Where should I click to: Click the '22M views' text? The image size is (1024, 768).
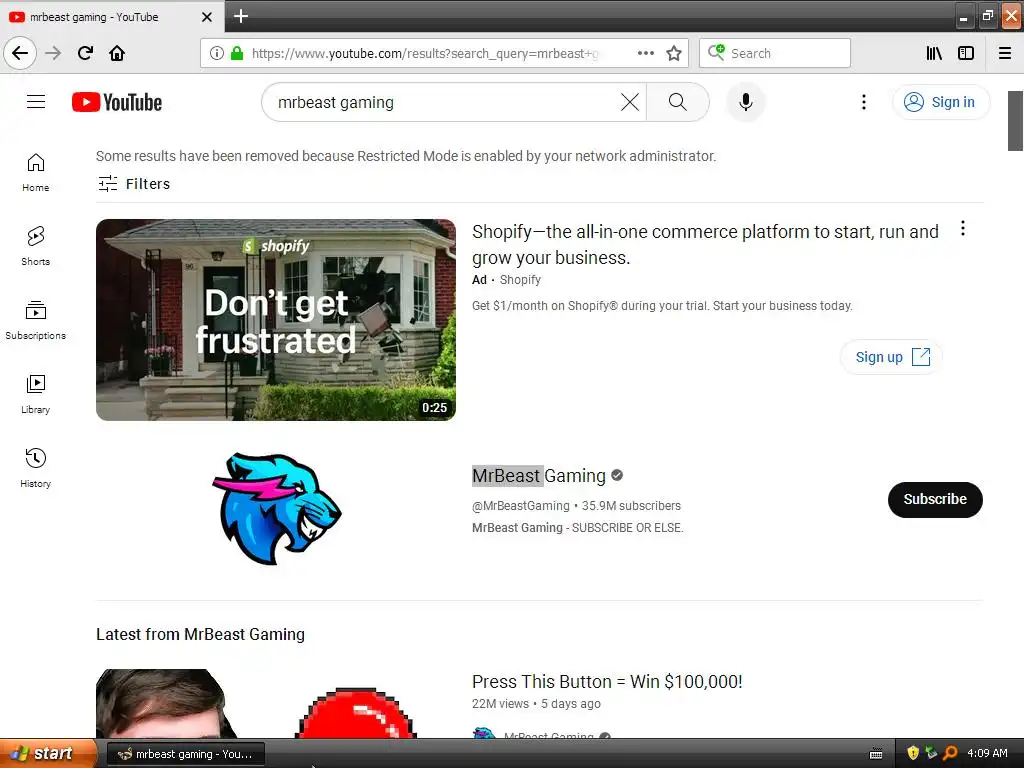(x=500, y=703)
